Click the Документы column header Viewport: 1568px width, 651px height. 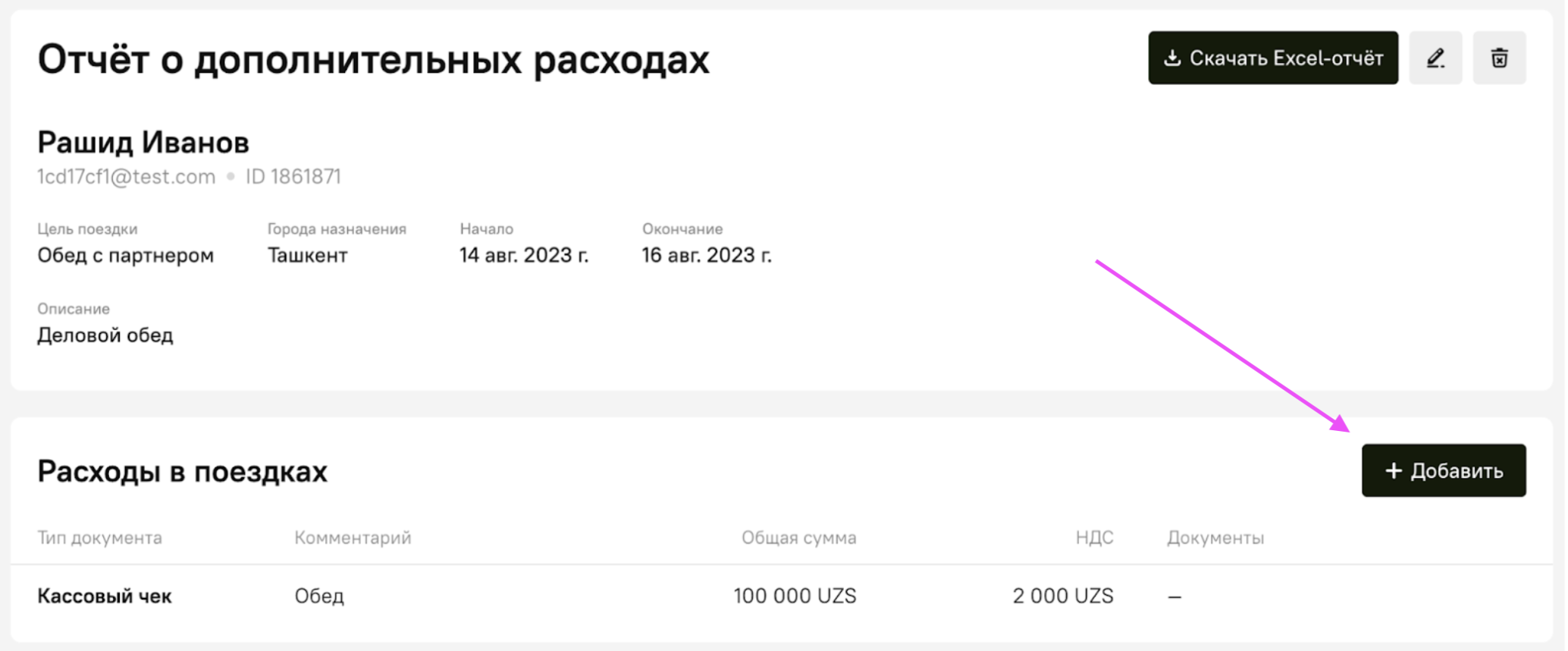(1215, 538)
